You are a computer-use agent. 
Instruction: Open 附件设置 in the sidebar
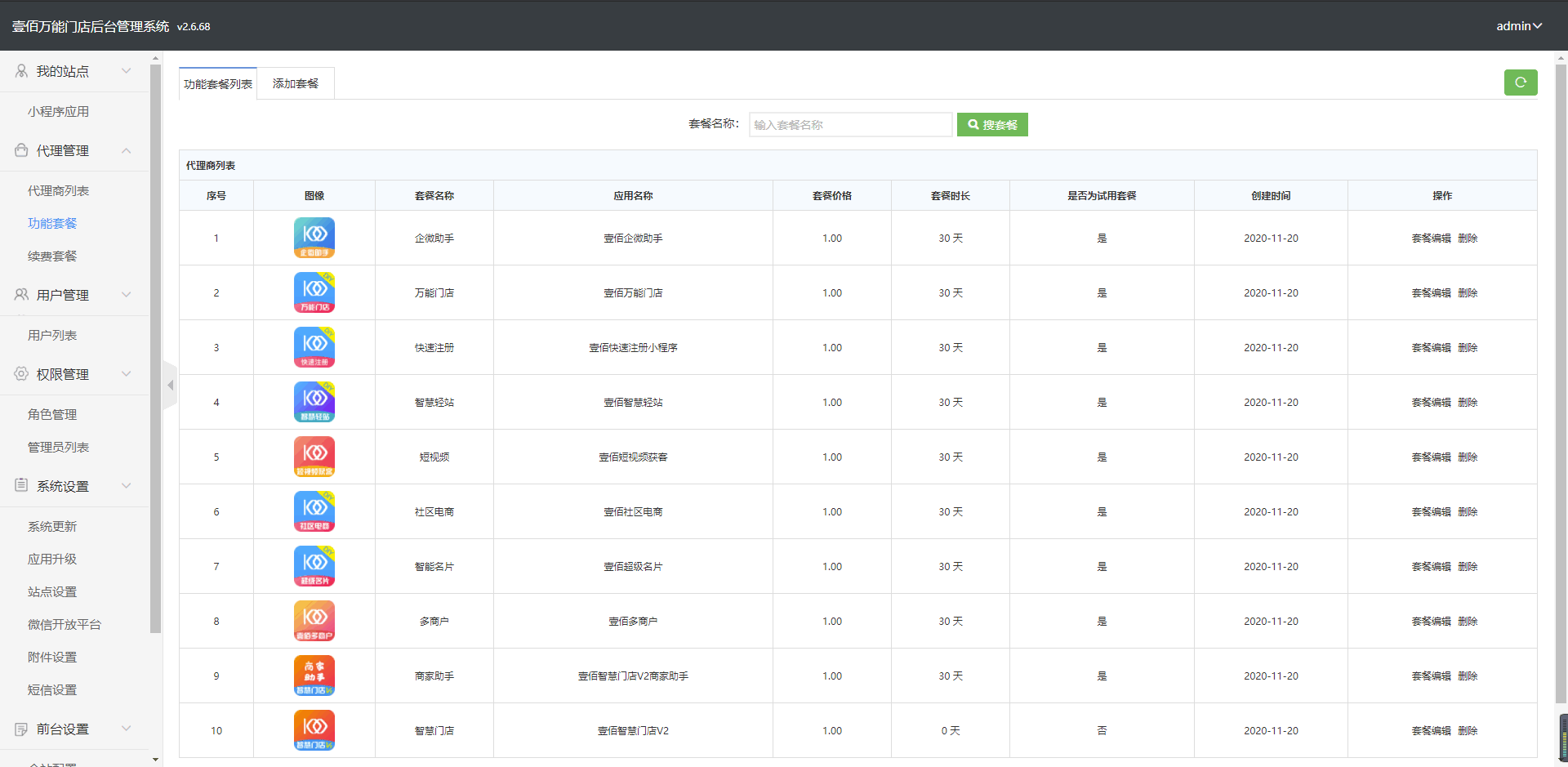(52, 657)
